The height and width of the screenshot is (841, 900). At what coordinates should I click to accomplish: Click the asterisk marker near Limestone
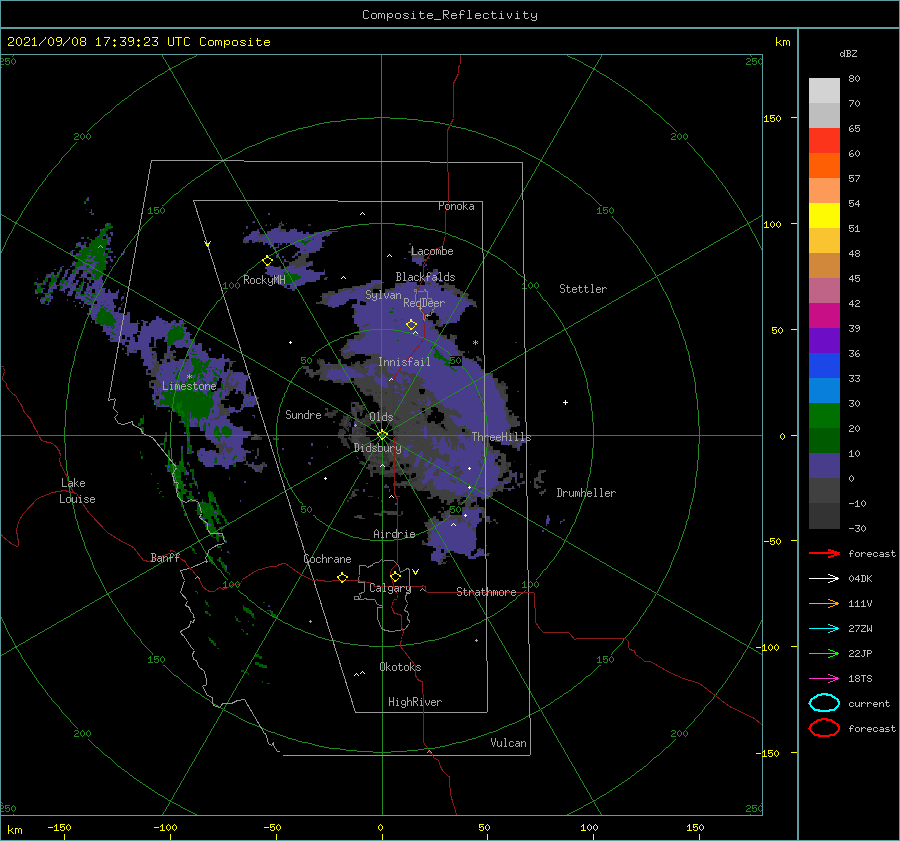pyautogui.click(x=189, y=377)
